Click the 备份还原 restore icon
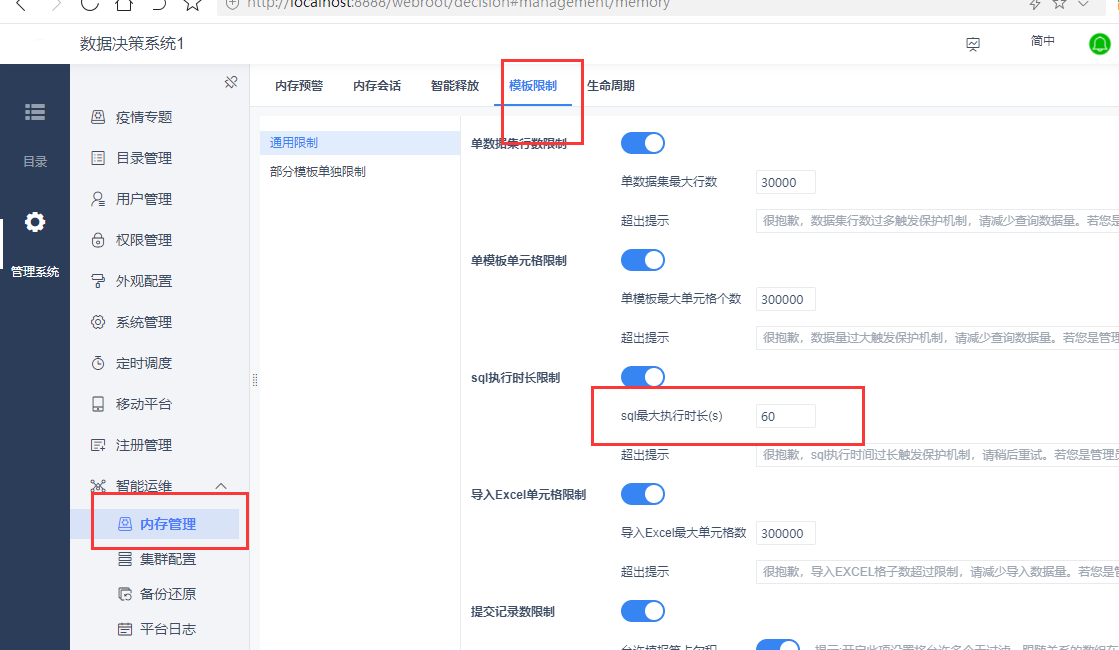The height and width of the screenshot is (650, 1119). 125,594
